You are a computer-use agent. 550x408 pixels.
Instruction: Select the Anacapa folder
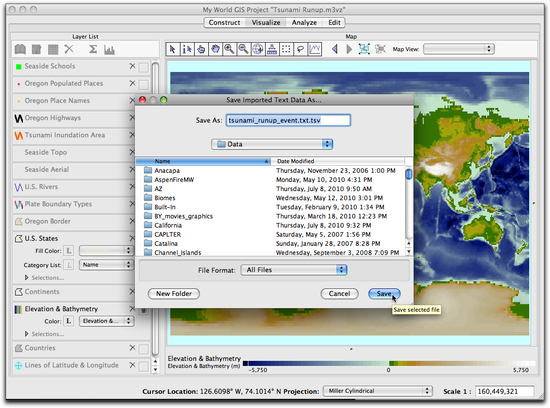270,170
